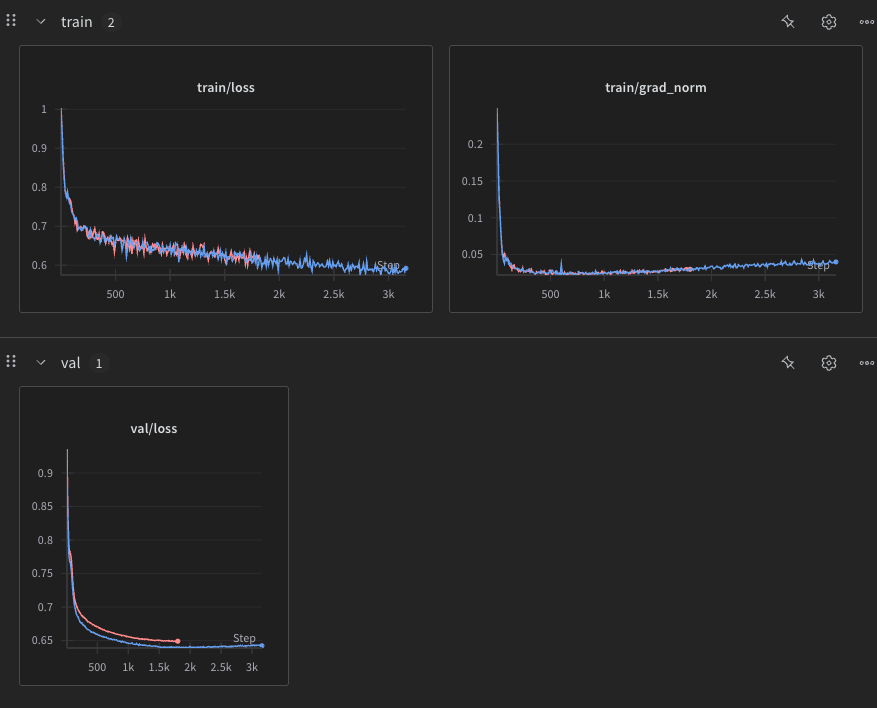The height and width of the screenshot is (708, 877).
Task: Click the train section name label
Action: [x=76, y=22]
